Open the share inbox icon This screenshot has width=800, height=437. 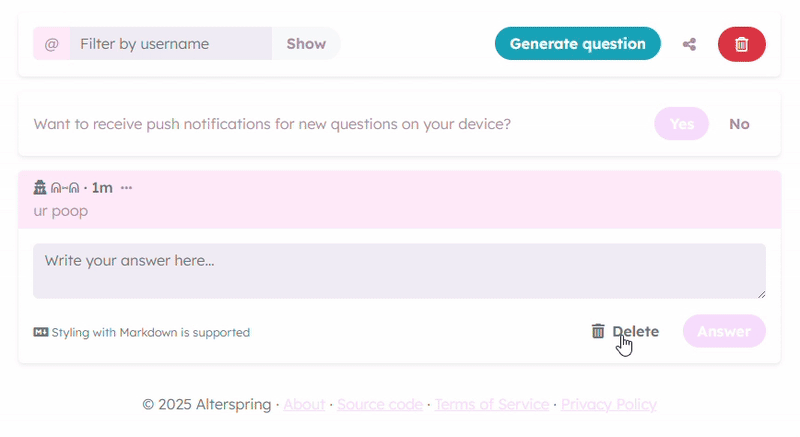click(x=689, y=44)
